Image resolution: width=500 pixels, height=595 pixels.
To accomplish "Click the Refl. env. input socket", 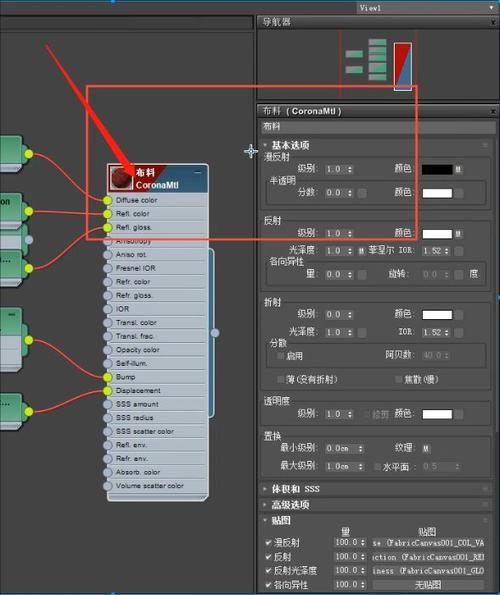I will pos(107,445).
